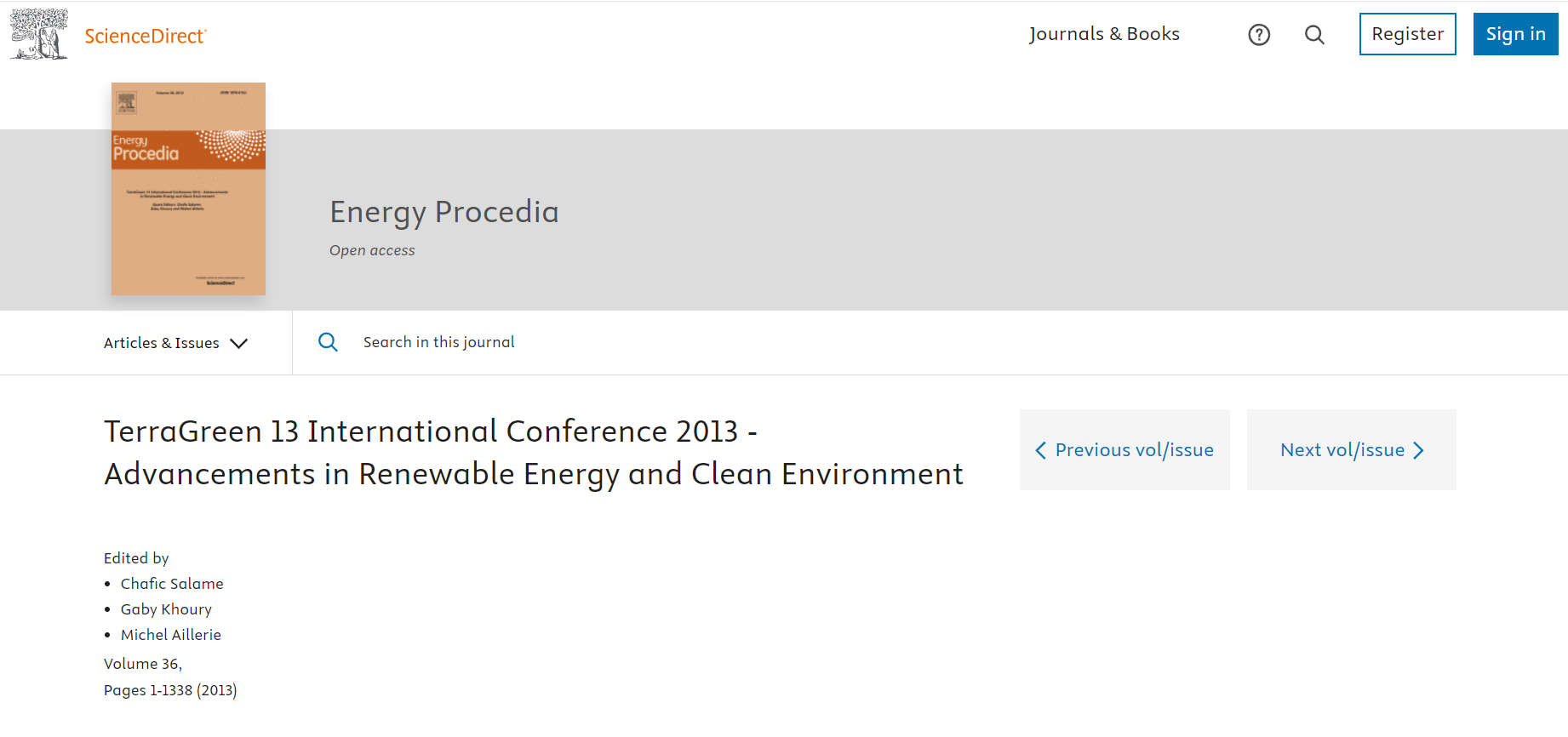Click the top search magnifier icon
Screen dimensions: 1568x737
point(1314,35)
